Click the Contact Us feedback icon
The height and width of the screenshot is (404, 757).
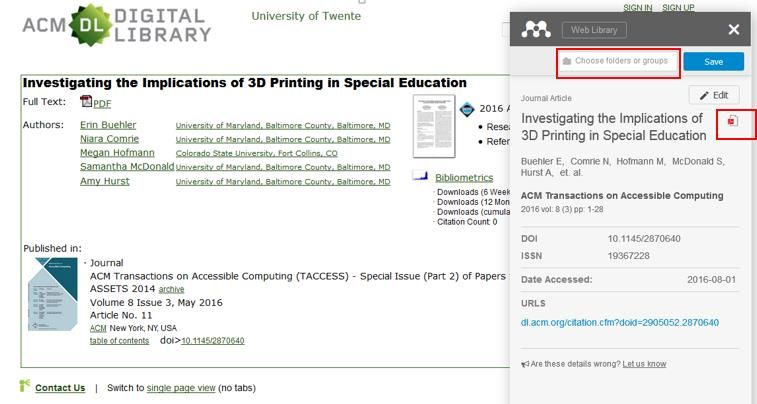[x=25, y=386]
